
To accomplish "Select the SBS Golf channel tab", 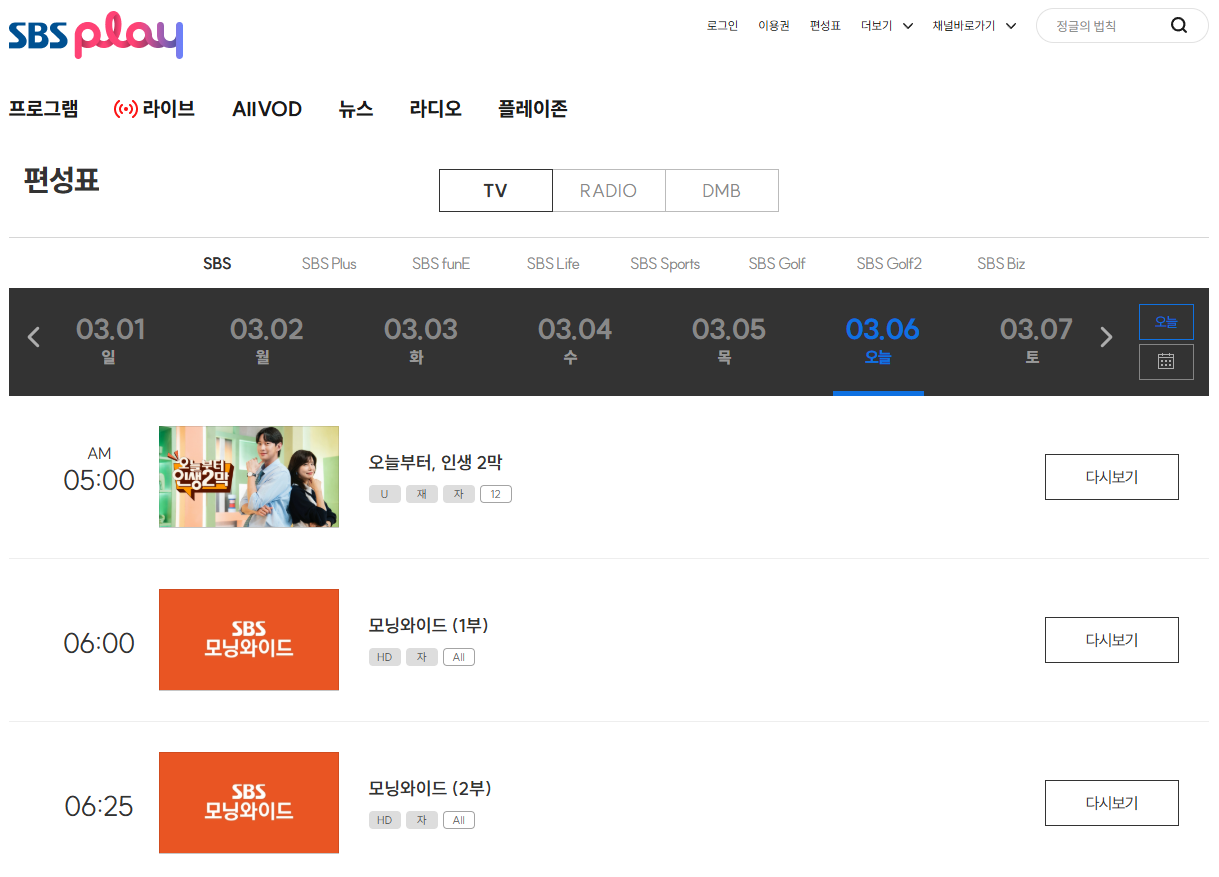I will tap(776, 263).
